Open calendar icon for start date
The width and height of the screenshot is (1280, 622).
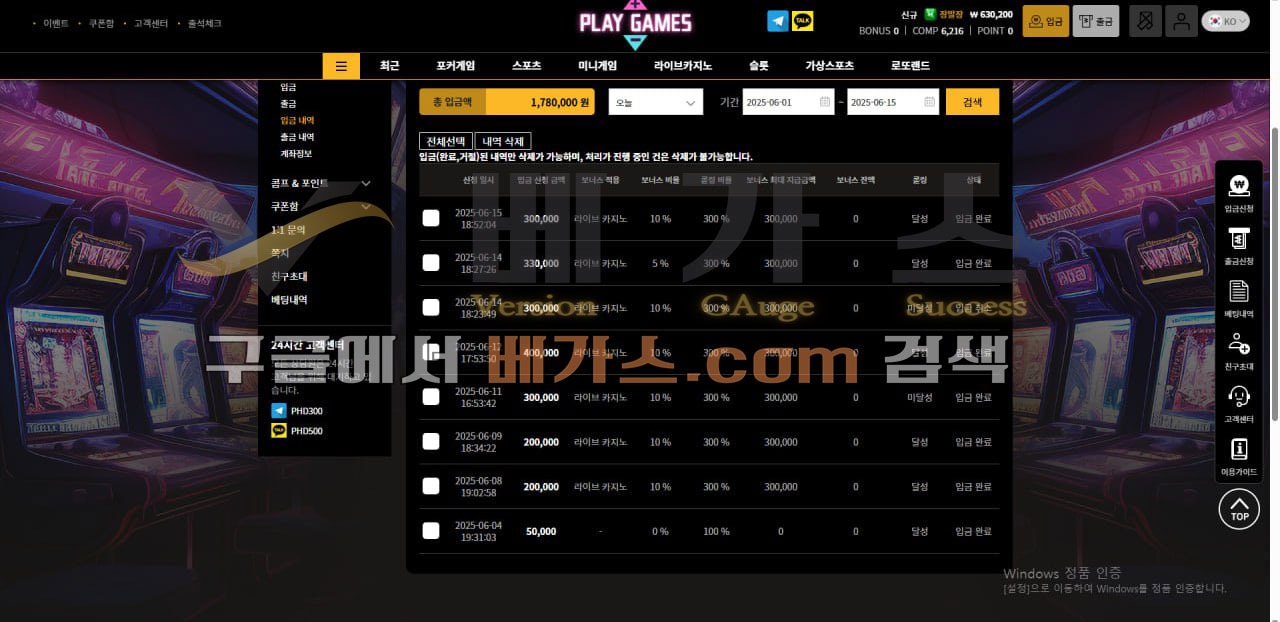tap(825, 102)
